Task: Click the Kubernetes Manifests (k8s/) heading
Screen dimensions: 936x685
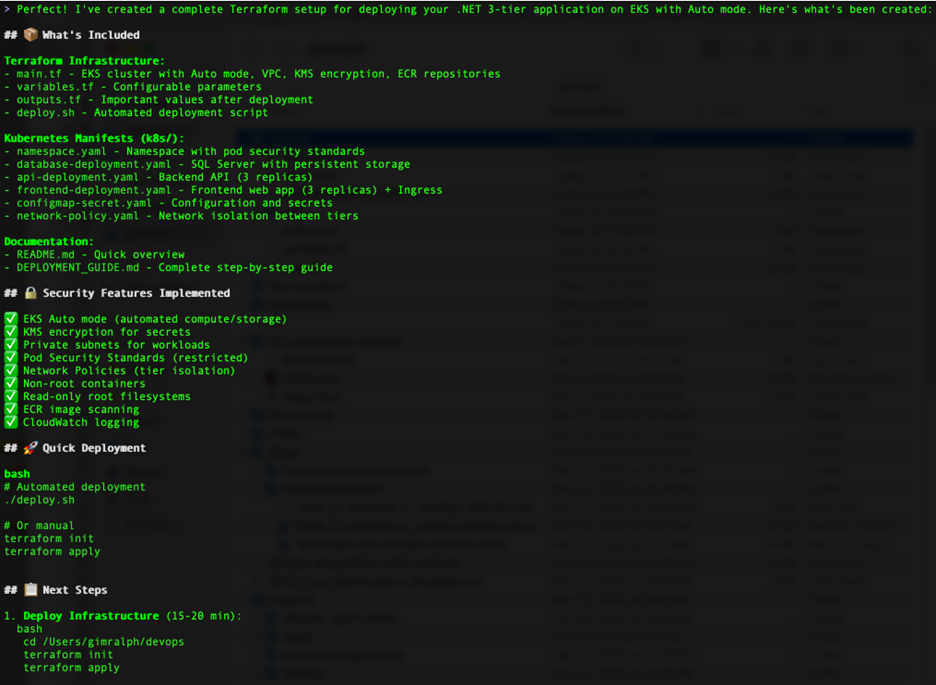Action: [94, 138]
